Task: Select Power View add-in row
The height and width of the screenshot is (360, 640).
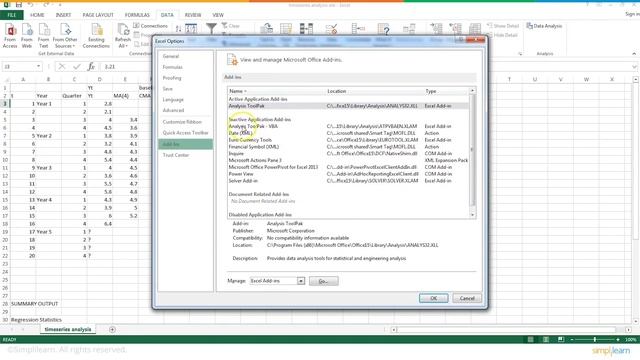Action: pyautogui.click(x=348, y=174)
